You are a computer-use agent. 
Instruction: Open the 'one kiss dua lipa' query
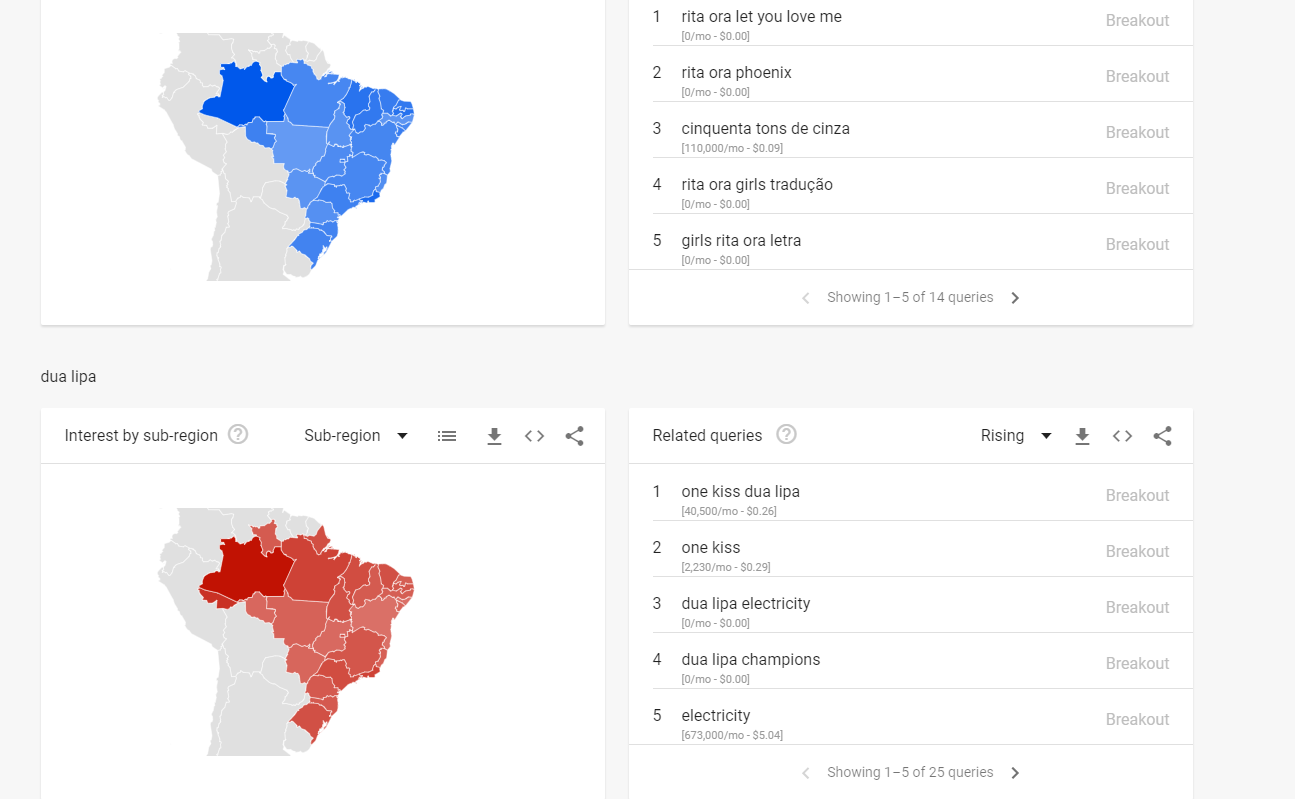click(x=740, y=492)
